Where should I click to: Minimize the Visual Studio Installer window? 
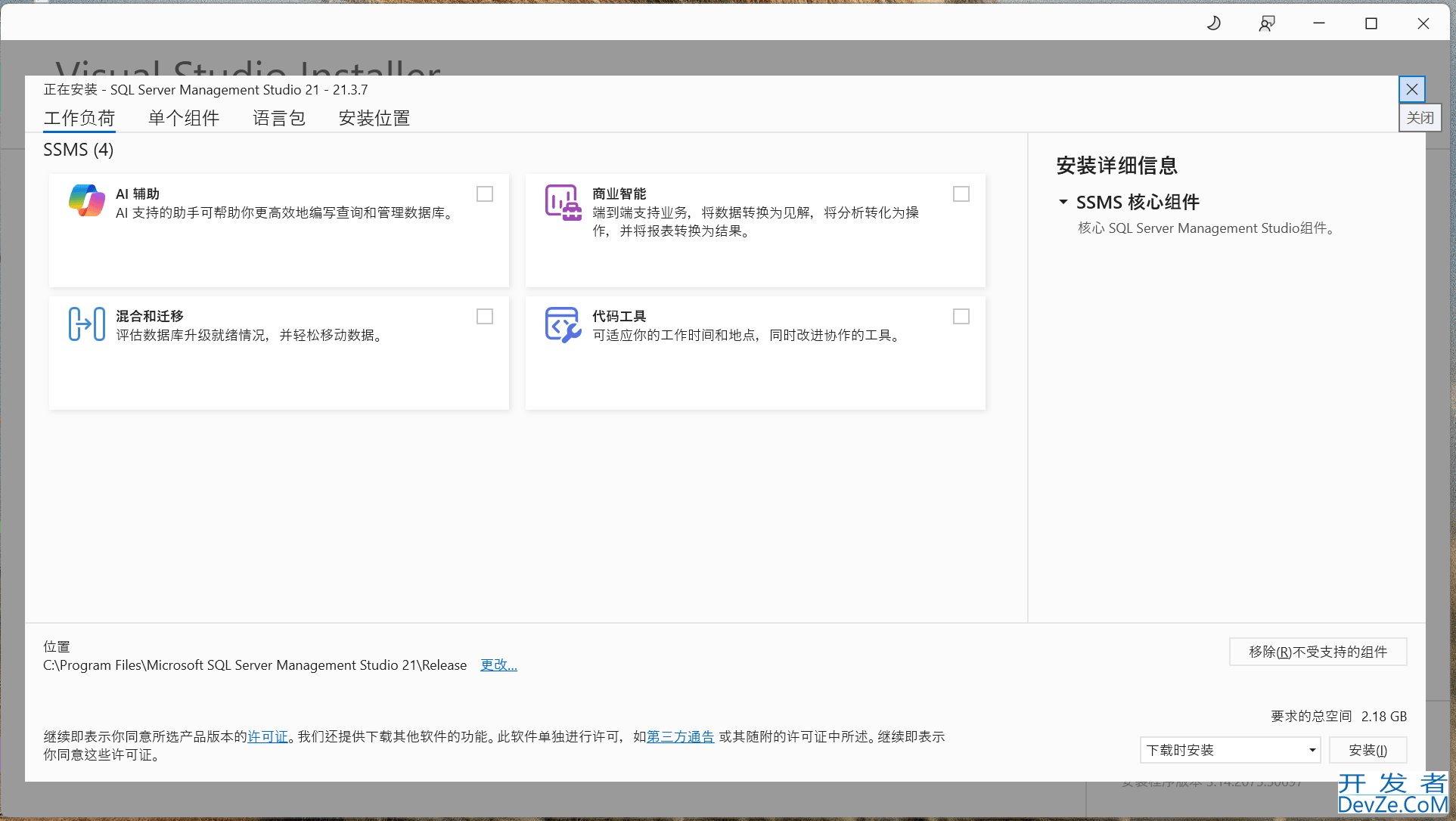point(1319,23)
